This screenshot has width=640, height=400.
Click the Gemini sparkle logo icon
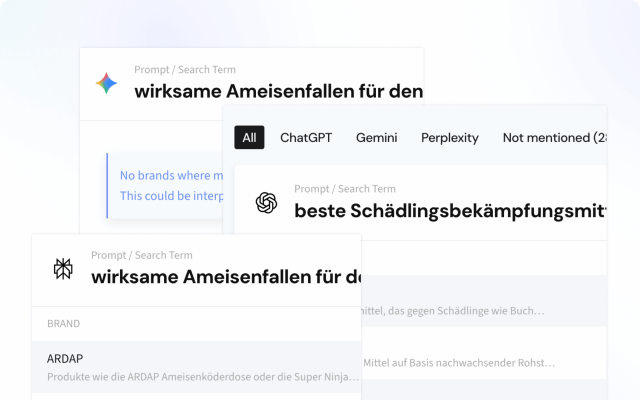[x=106, y=83]
